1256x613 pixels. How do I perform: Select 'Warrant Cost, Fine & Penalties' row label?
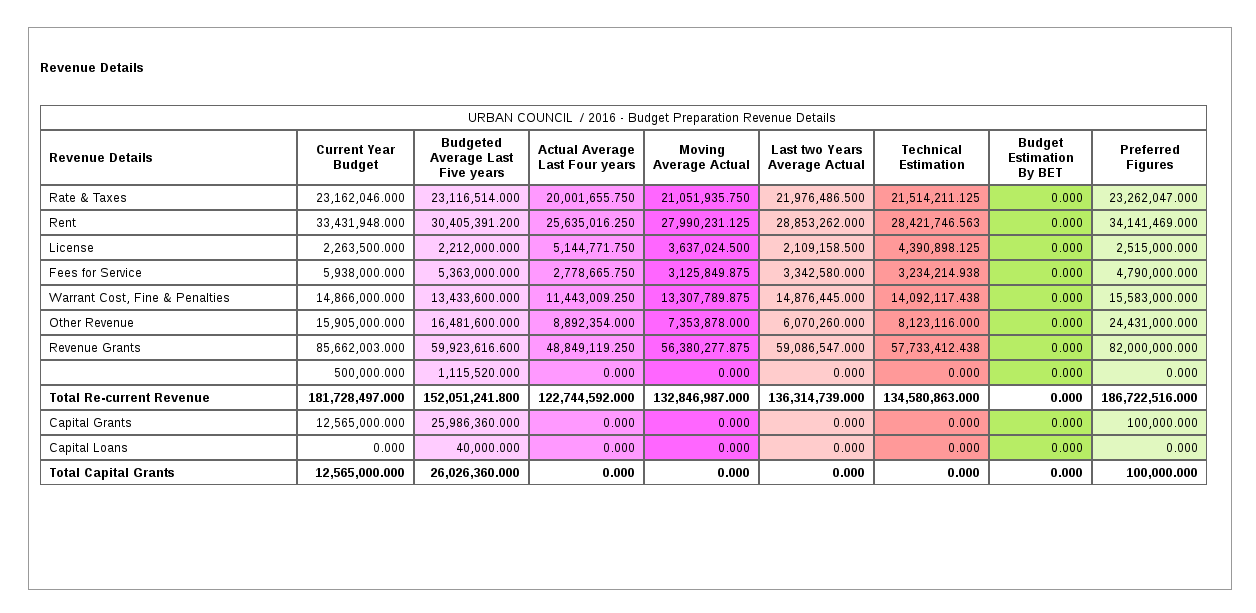tap(139, 298)
